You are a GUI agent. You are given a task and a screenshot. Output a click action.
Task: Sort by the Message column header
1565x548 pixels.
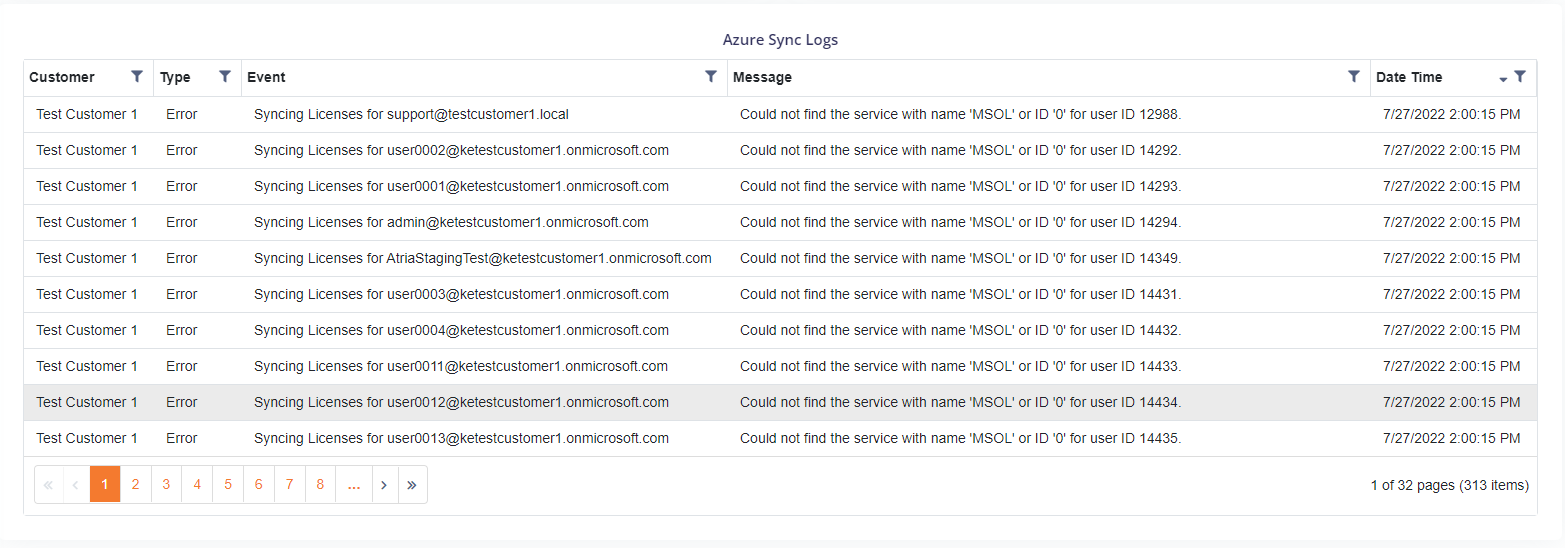click(762, 77)
